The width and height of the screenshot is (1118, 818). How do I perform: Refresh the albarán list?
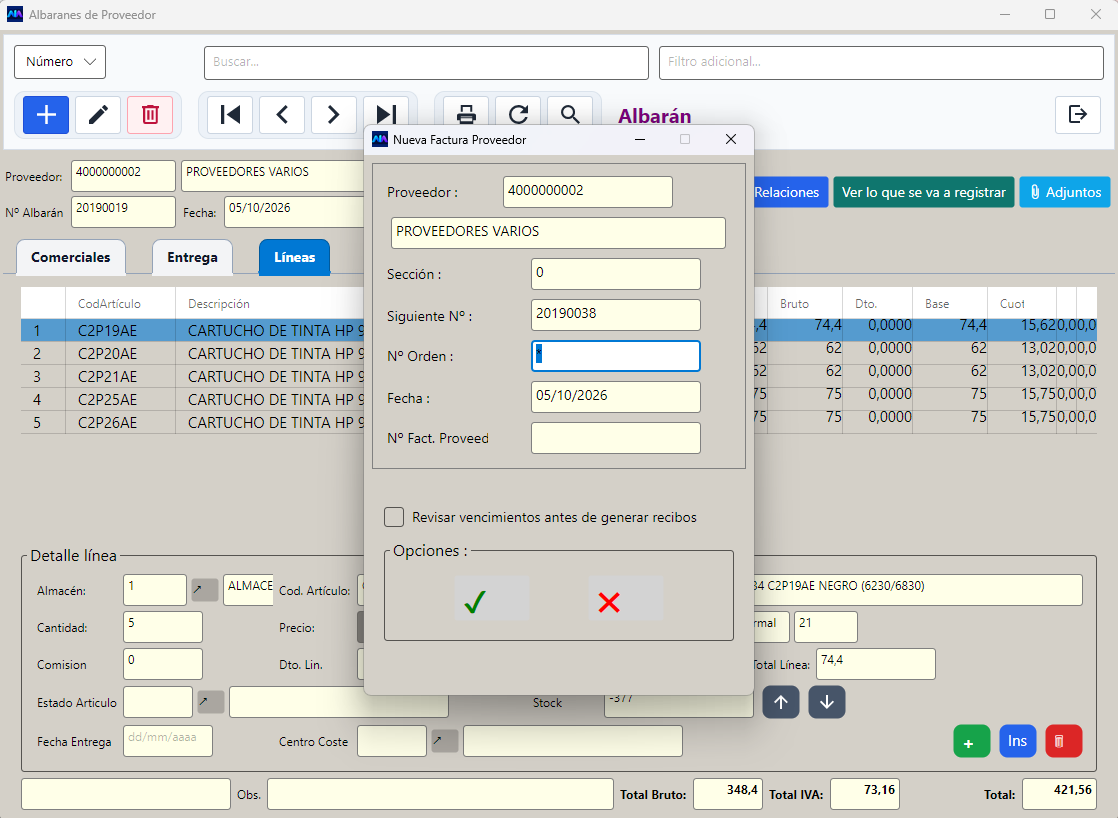(x=518, y=115)
